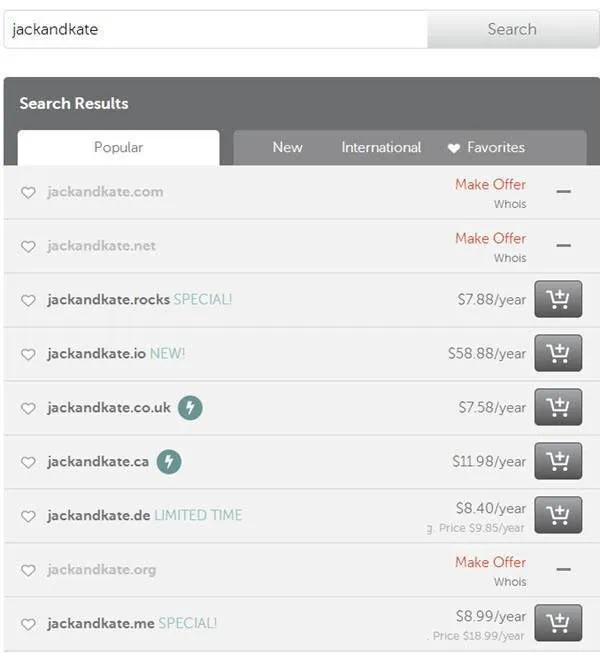Open Whois link for jackandkate.com
The width and height of the screenshot is (600, 653).
tap(510, 204)
